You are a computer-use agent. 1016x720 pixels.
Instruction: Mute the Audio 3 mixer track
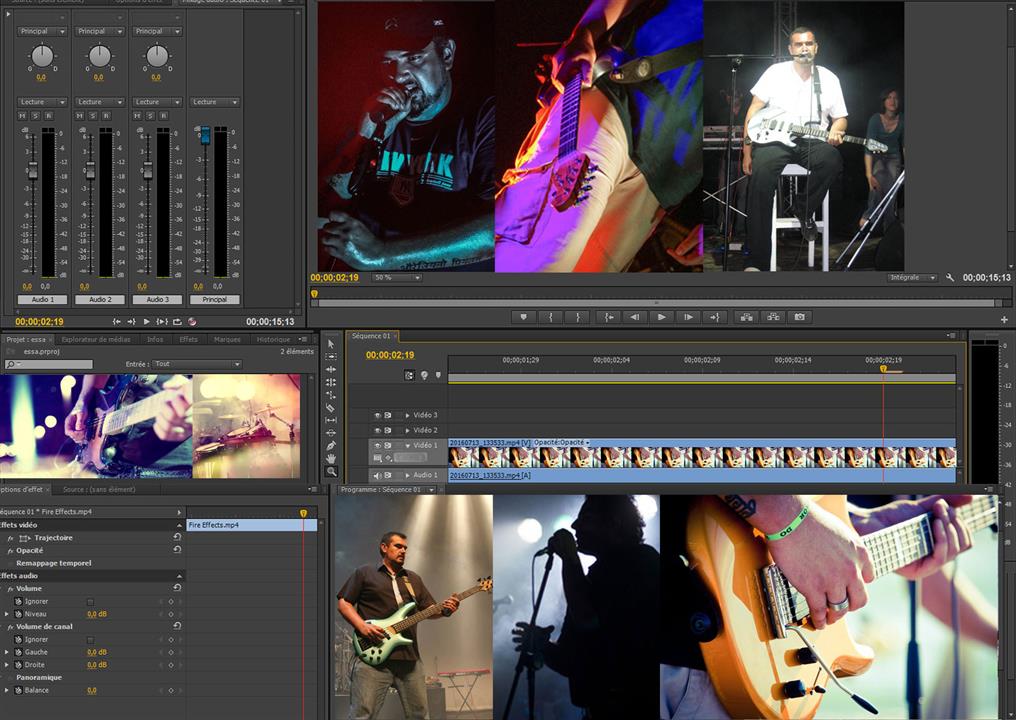pos(137,115)
